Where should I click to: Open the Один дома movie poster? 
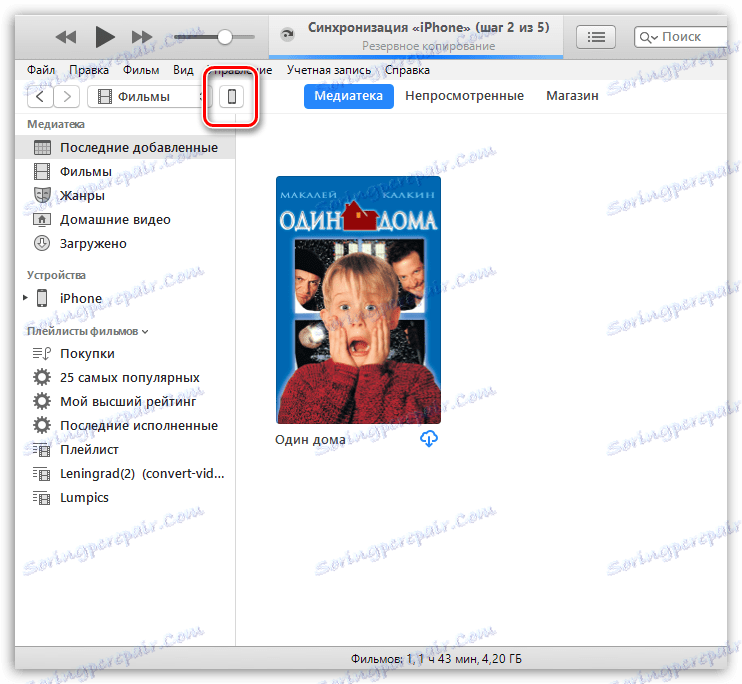[358, 300]
